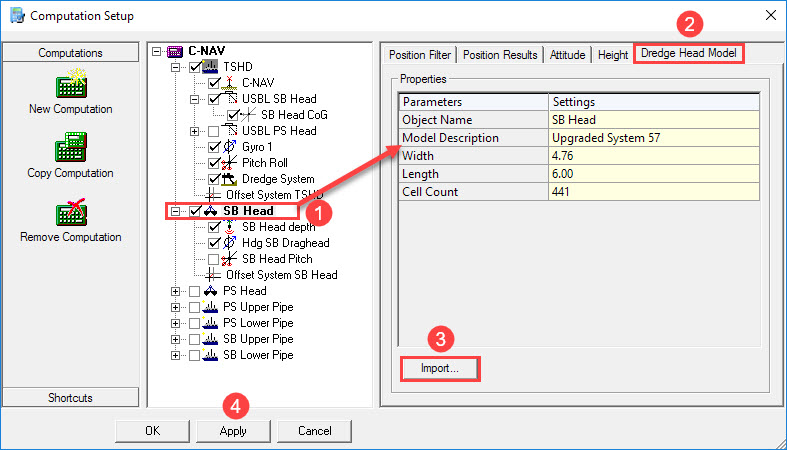Click the Dredge System icon

point(229,179)
